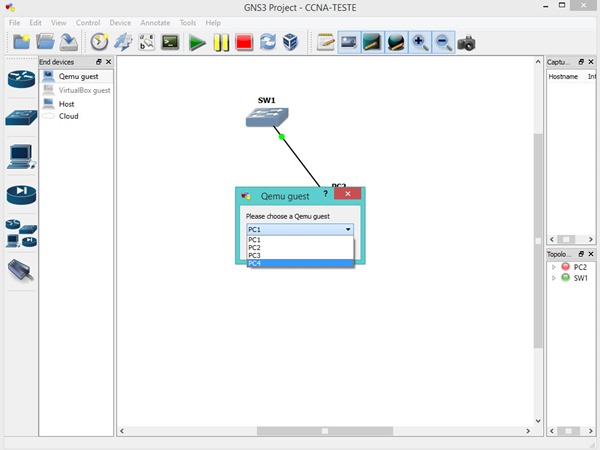Image resolution: width=600 pixels, height=450 pixels.
Task: Close the Qemu guest dialog
Action: pos(347,194)
